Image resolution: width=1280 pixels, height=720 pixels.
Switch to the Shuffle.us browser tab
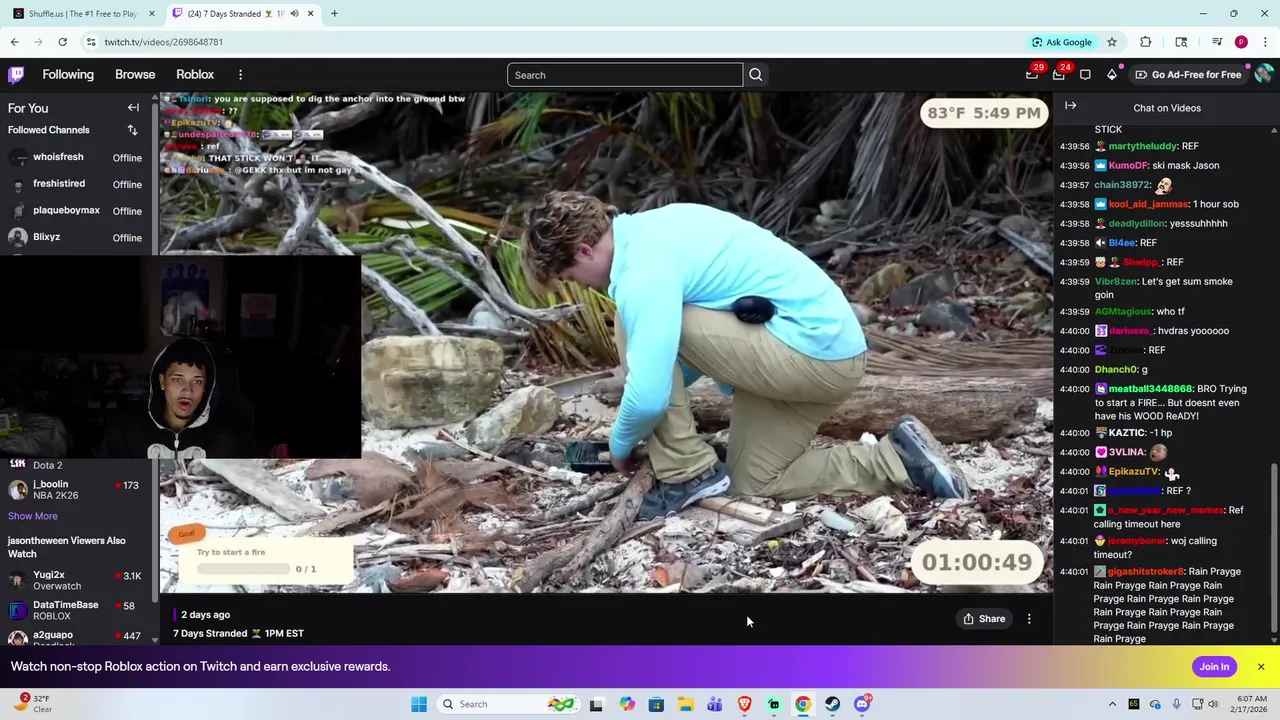click(x=85, y=14)
